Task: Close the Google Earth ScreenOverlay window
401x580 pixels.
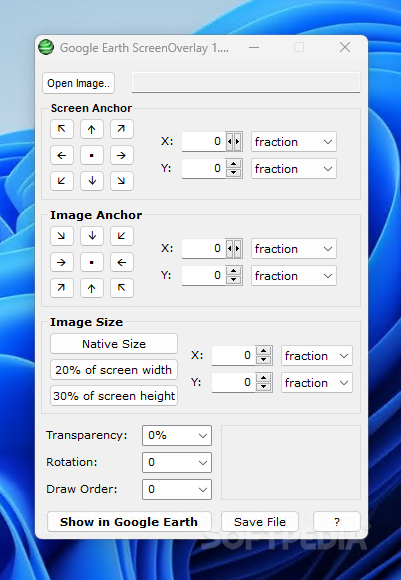Action: [x=345, y=47]
